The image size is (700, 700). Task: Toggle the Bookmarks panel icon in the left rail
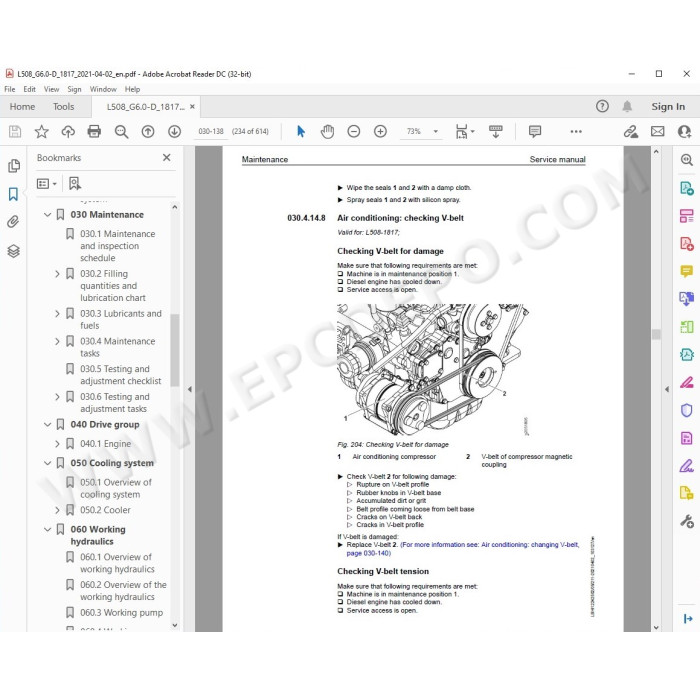click(13, 194)
